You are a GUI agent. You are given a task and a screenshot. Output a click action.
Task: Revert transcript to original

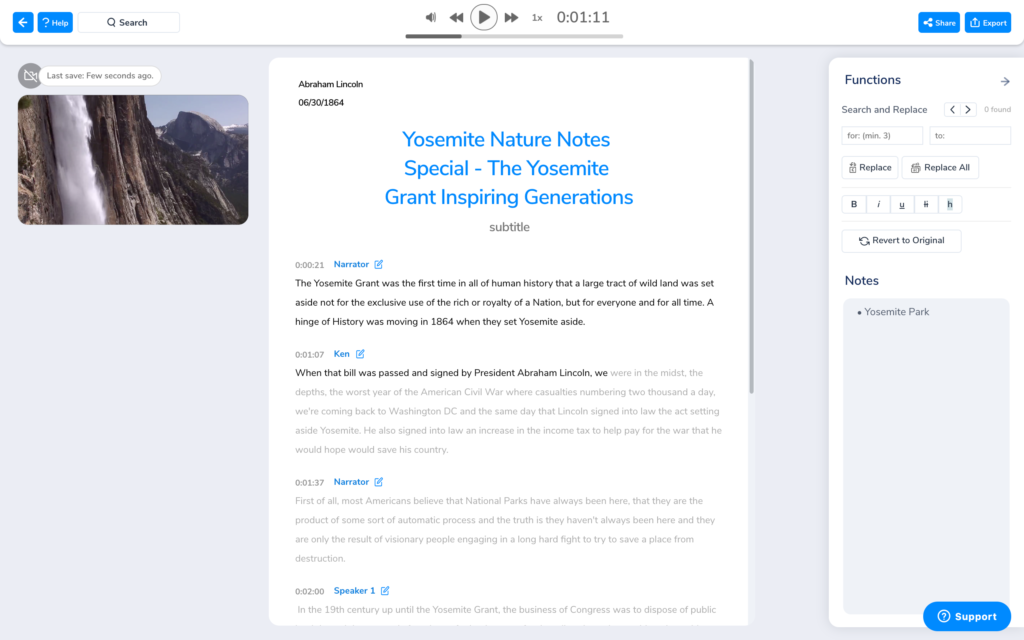pyautogui.click(x=901, y=240)
